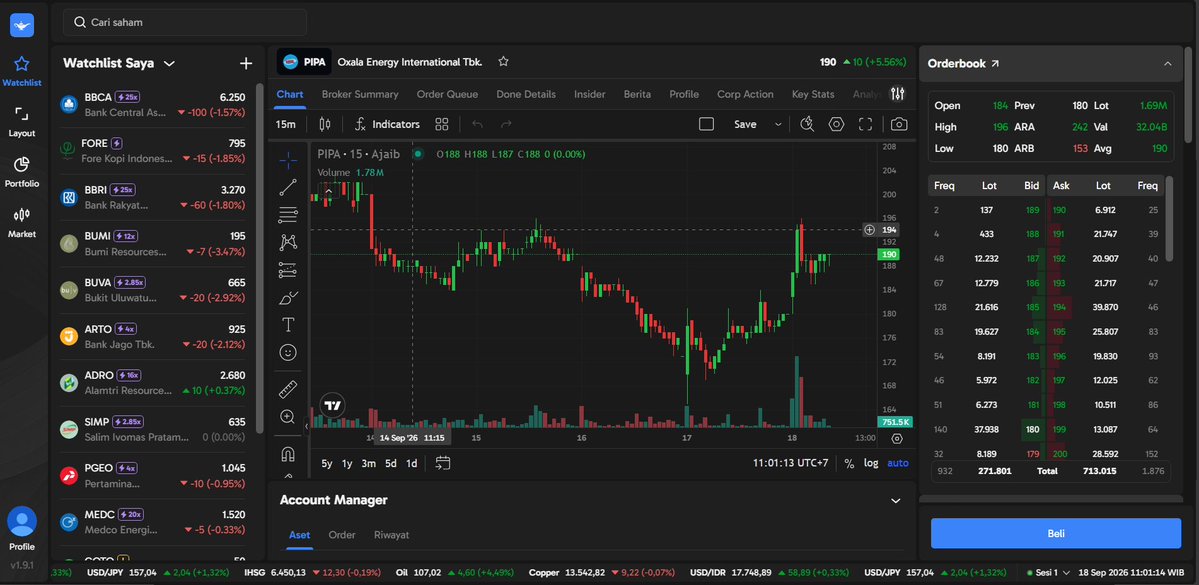1199x585 pixels.
Task: Open the Indicators dialog
Action: [x=387, y=124]
